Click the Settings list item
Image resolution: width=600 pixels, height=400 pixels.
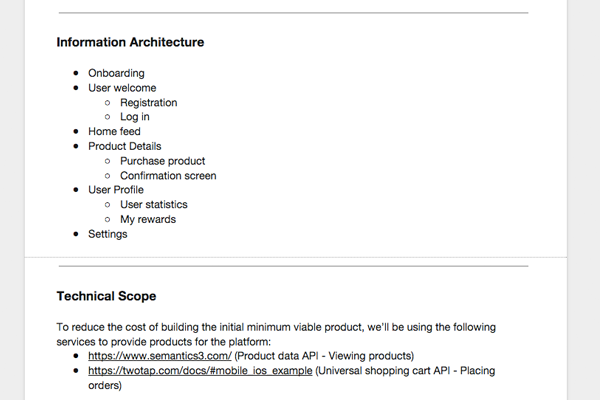tap(108, 234)
